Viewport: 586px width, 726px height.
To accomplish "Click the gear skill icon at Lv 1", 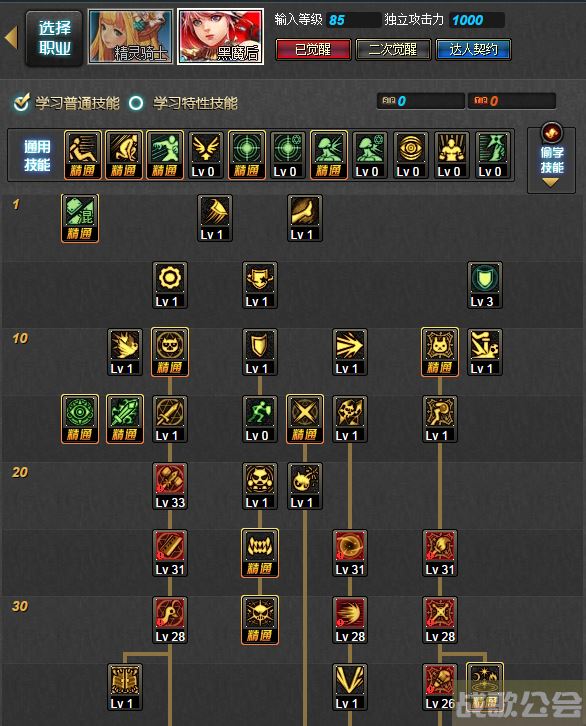I will [170, 285].
